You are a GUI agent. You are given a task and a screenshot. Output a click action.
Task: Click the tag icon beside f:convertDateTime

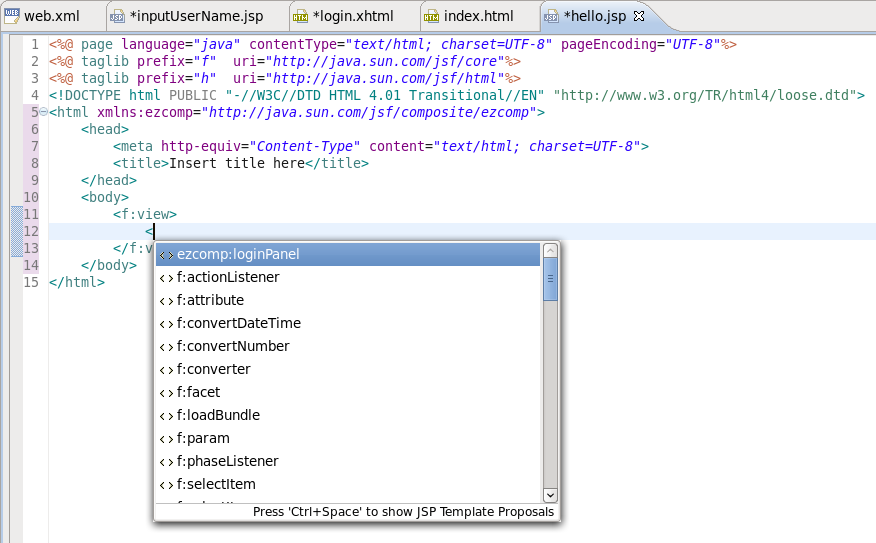click(x=166, y=324)
